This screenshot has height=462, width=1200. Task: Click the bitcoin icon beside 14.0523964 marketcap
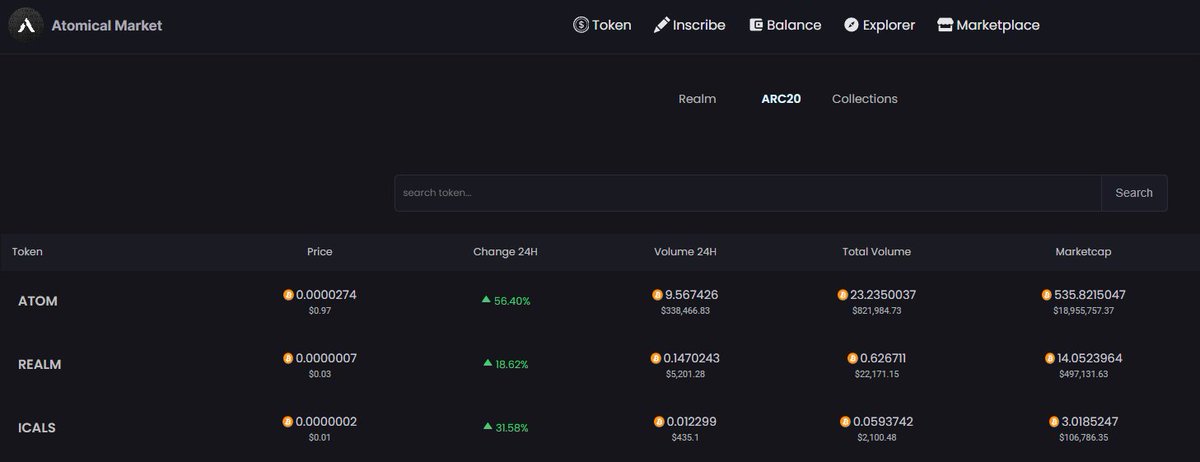tap(1051, 358)
